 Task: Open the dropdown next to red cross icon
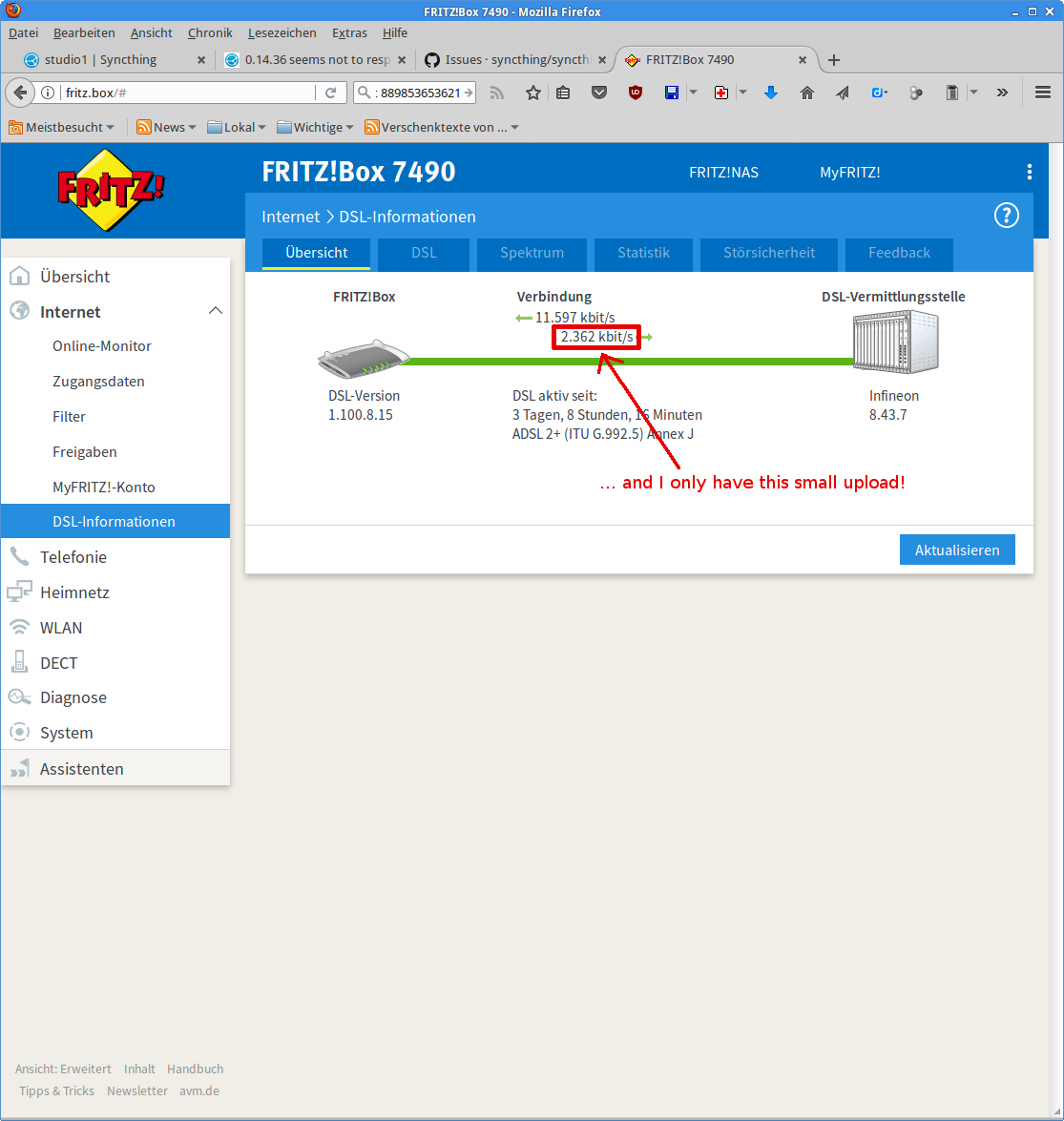point(743,93)
